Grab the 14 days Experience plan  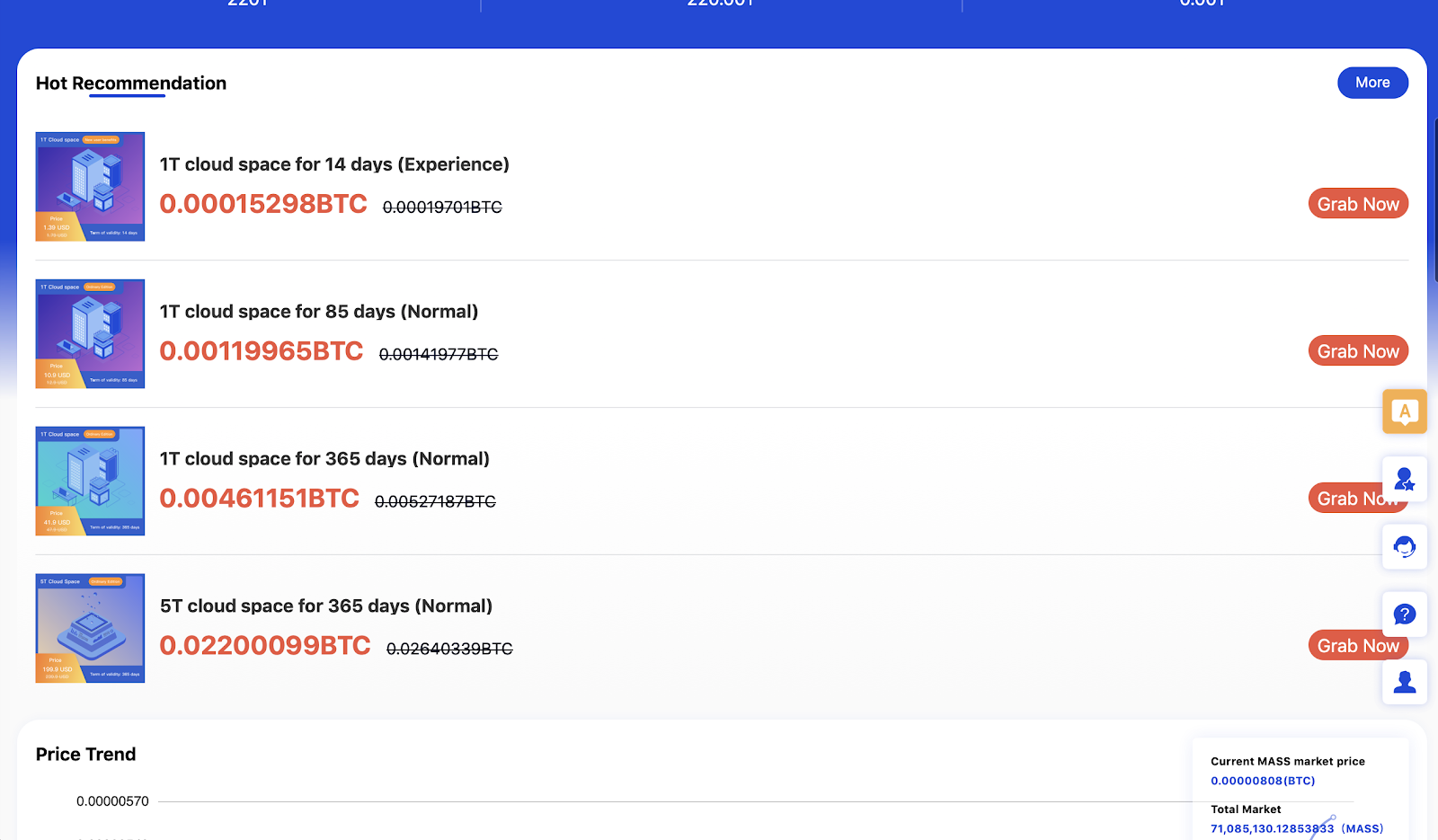[x=1357, y=204]
